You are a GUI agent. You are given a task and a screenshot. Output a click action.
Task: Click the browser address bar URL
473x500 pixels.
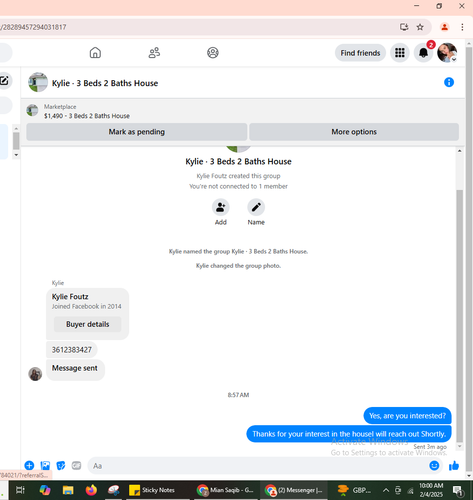click(x=33, y=27)
